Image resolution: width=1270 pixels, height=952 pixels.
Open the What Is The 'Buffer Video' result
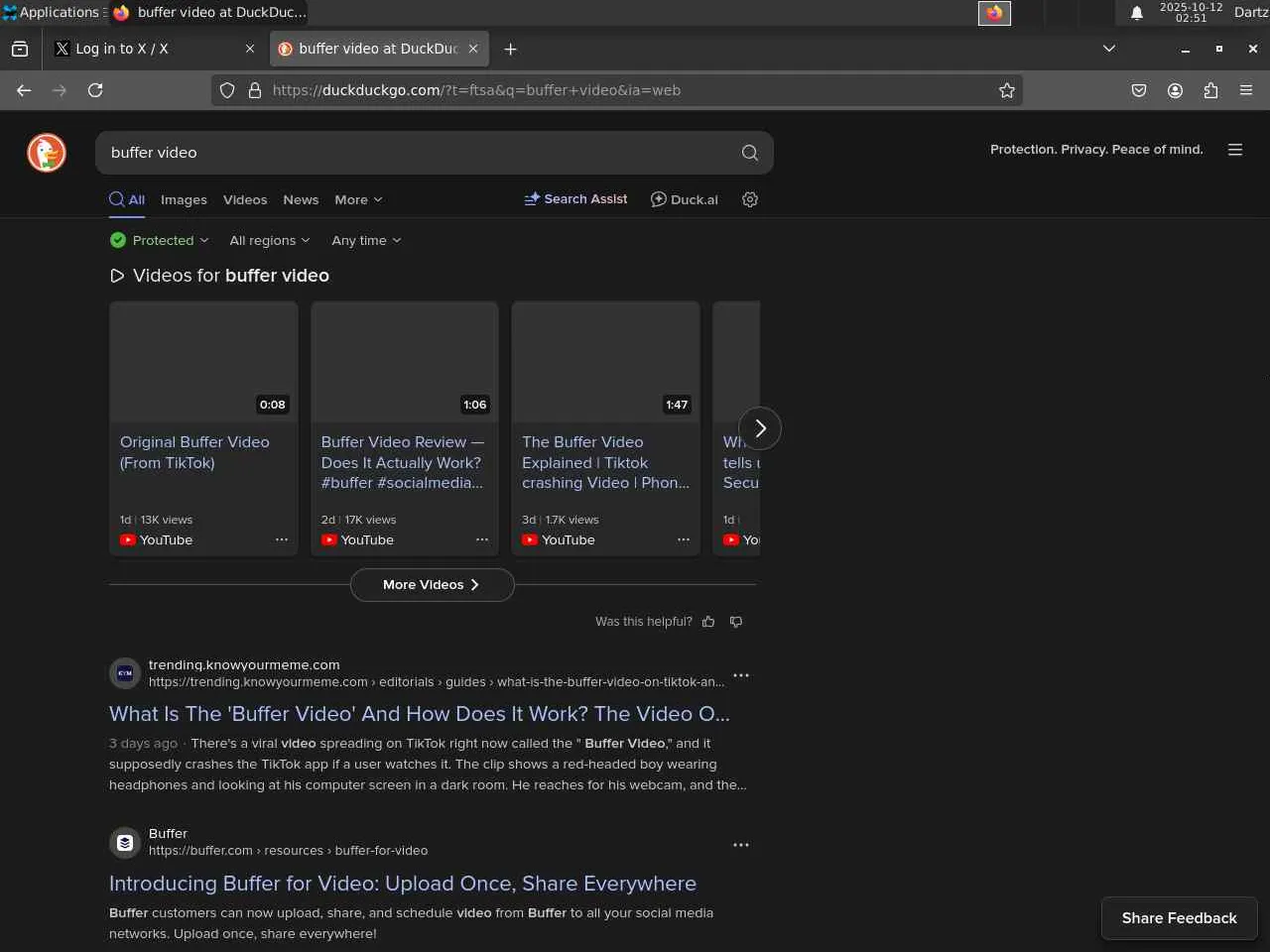[x=420, y=714]
